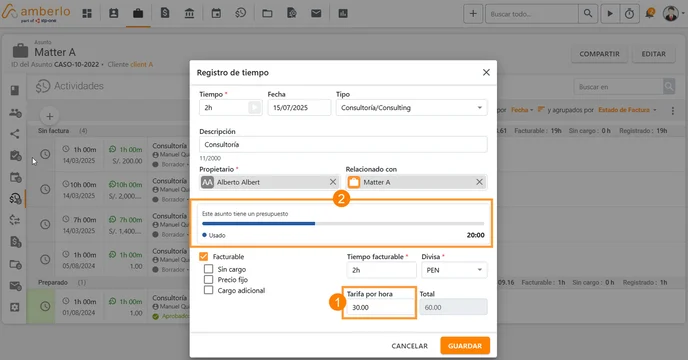Remove Alberto Albert from Propietario
The height and width of the screenshot is (360, 688).
pos(333,182)
